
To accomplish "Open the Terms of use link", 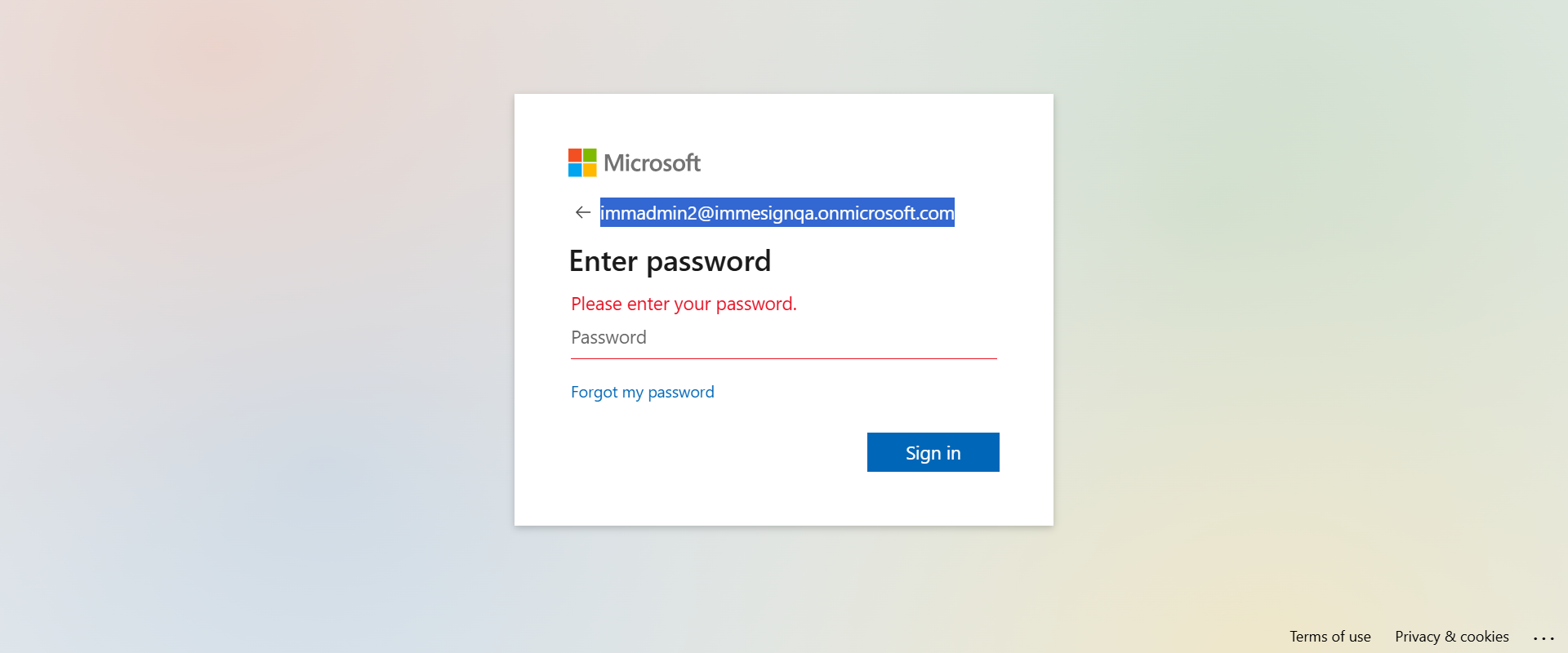I will 1330,637.
